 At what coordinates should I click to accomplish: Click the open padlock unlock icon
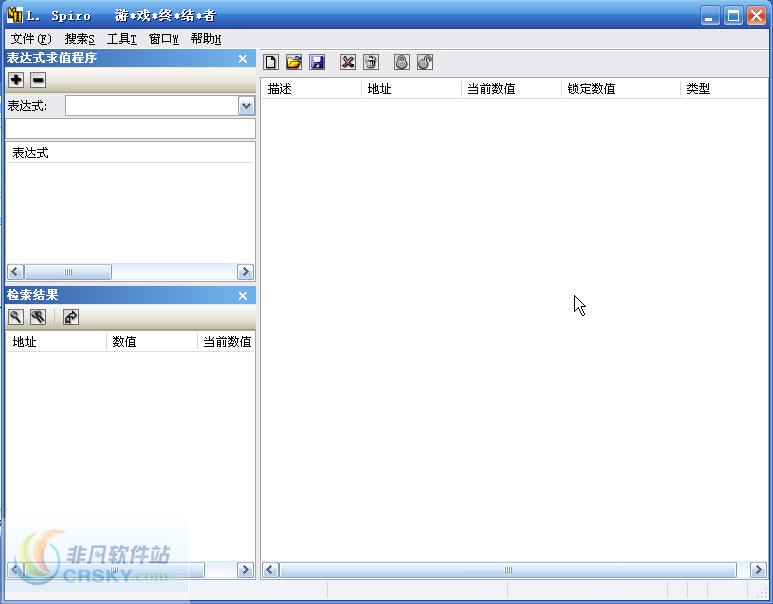click(425, 62)
